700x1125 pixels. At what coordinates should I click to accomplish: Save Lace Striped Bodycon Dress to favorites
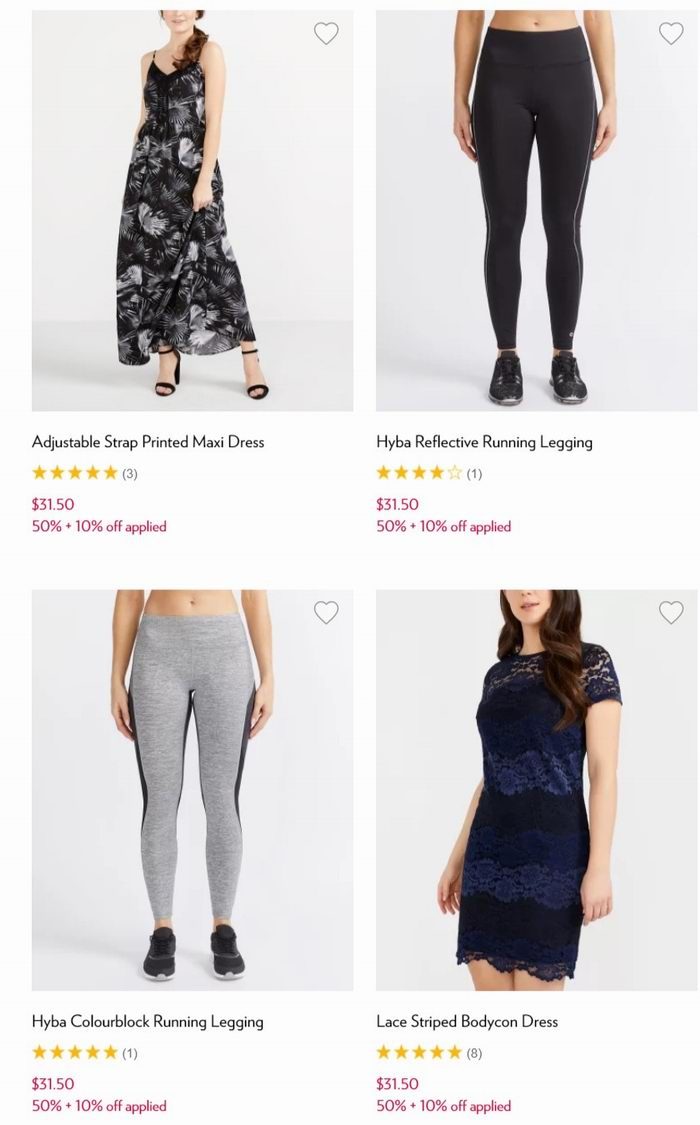(671, 612)
